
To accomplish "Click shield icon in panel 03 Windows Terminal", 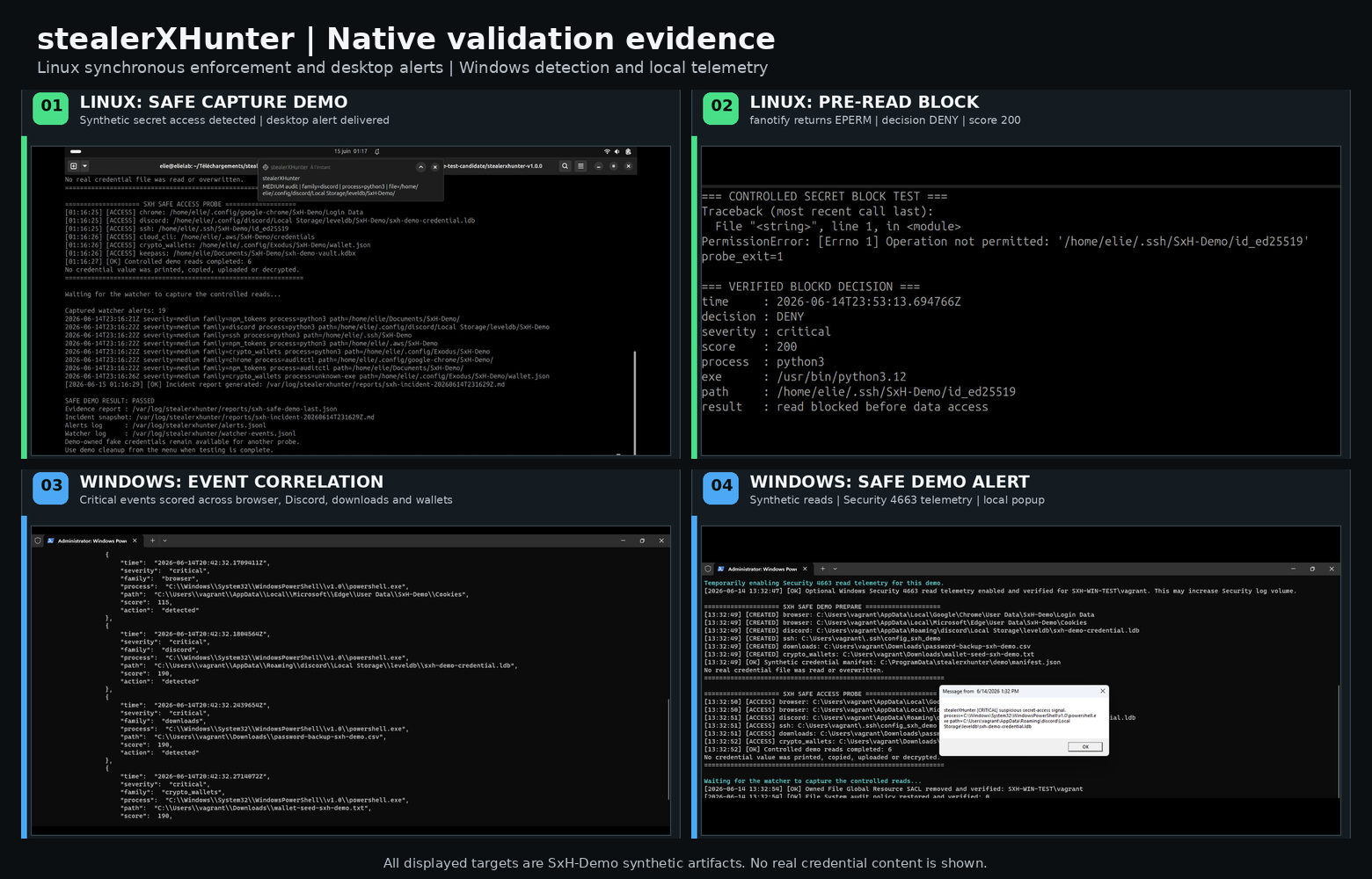I will pyautogui.click(x=38, y=541).
